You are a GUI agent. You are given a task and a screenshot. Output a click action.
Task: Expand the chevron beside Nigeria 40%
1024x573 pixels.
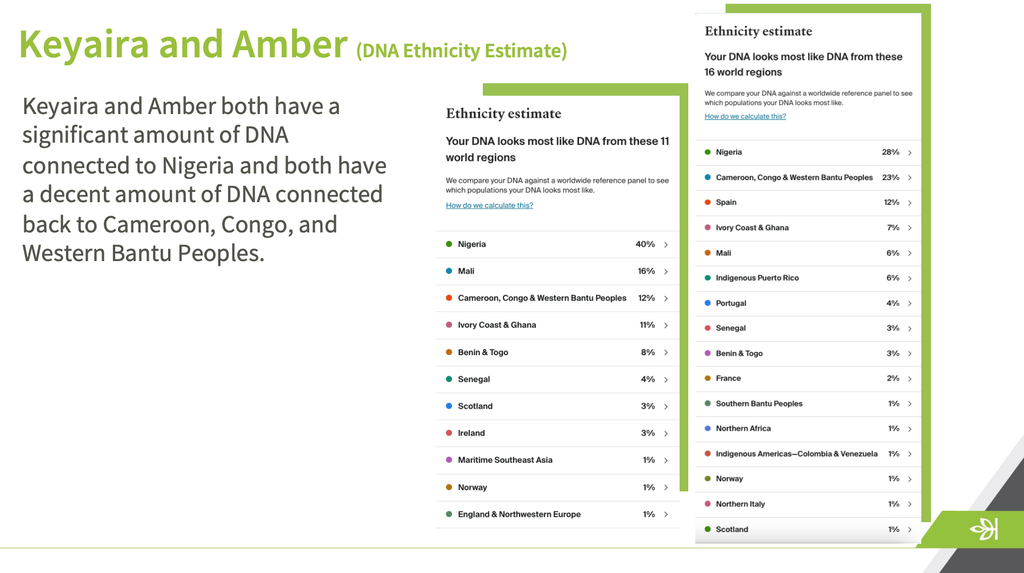coord(666,244)
